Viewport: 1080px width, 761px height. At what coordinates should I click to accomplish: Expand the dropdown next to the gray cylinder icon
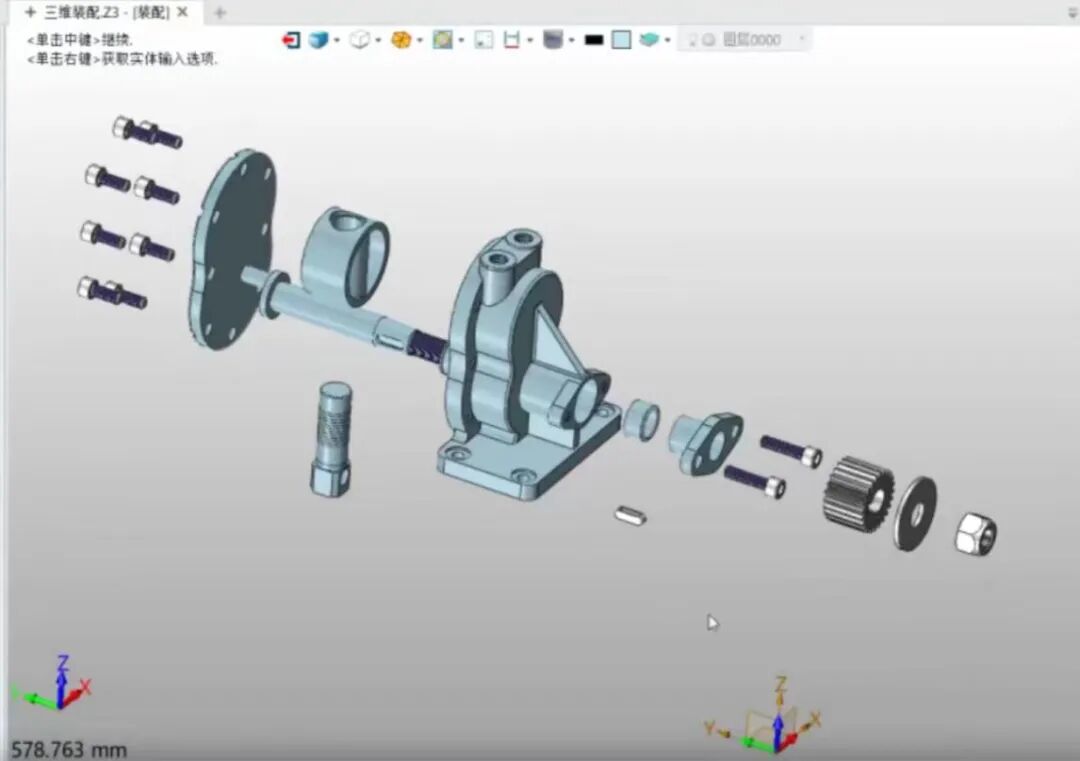point(571,40)
